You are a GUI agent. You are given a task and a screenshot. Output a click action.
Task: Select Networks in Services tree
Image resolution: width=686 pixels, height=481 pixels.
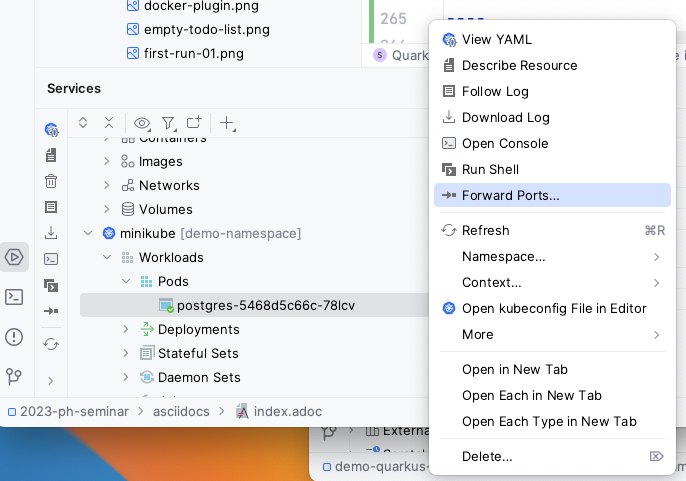(160, 186)
